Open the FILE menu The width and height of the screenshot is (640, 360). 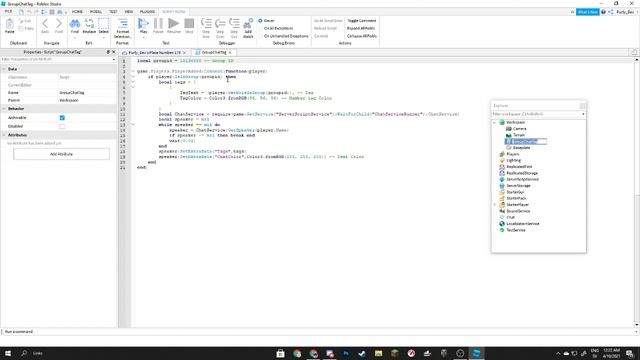pos(8,11)
